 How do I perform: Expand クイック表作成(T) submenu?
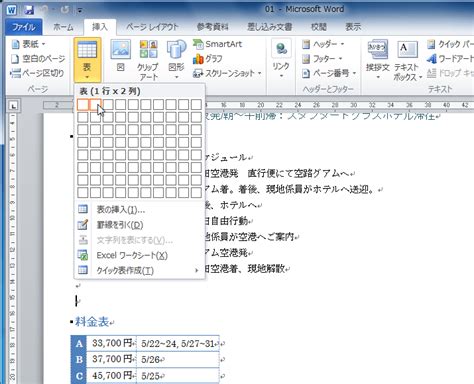coord(139,270)
